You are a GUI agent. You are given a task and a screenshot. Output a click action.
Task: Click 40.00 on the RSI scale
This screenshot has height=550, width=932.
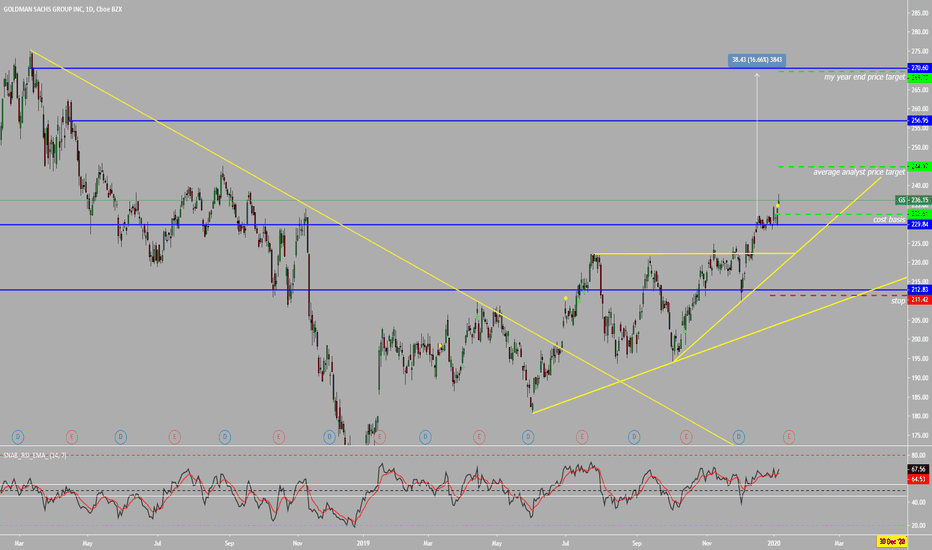(x=918, y=502)
